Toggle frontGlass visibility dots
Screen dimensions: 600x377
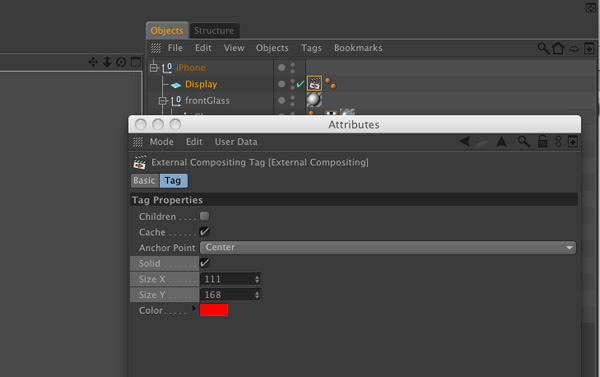click(x=293, y=101)
